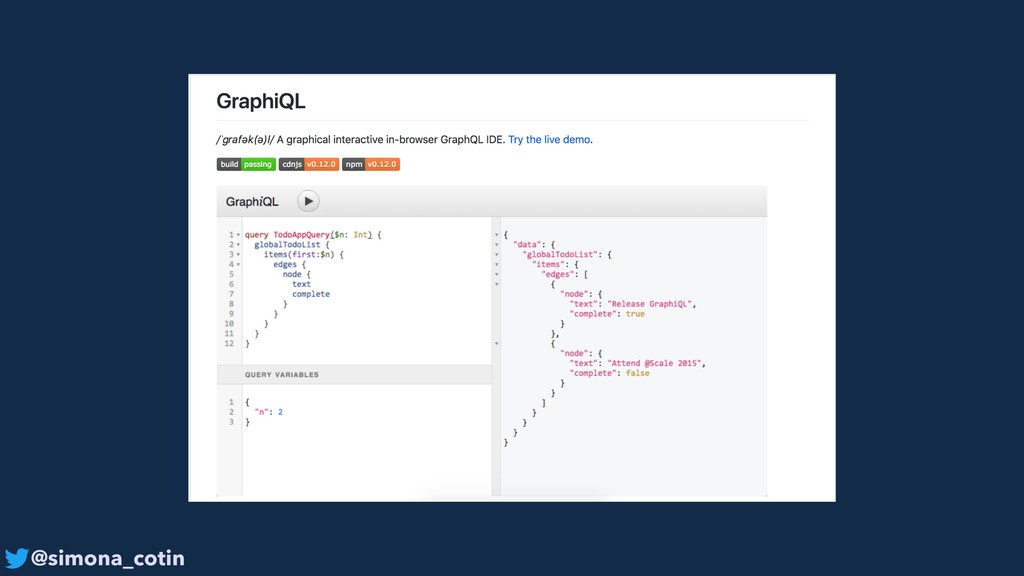The height and width of the screenshot is (576, 1024).
Task: Click the QUERY VARIABLES header bar
Action: click(x=354, y=374)
